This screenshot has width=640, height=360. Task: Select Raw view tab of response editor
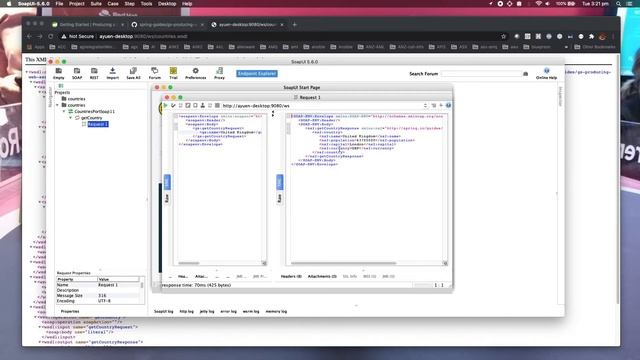280,198
